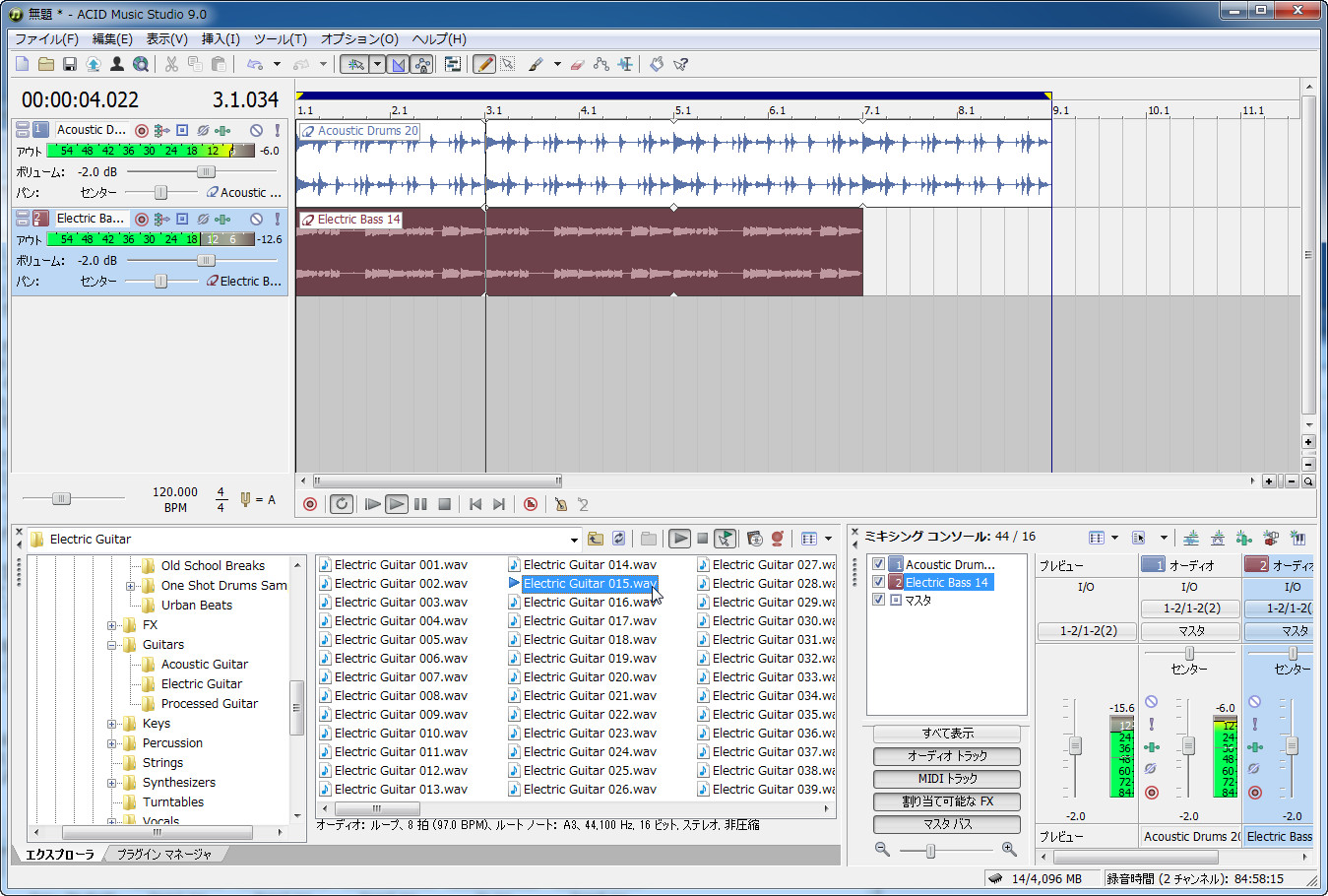Image resolution: width=1328 pixels, height=896 pixels.
Task: Open the 挿入(I) menu
Action: click(221, 39)
